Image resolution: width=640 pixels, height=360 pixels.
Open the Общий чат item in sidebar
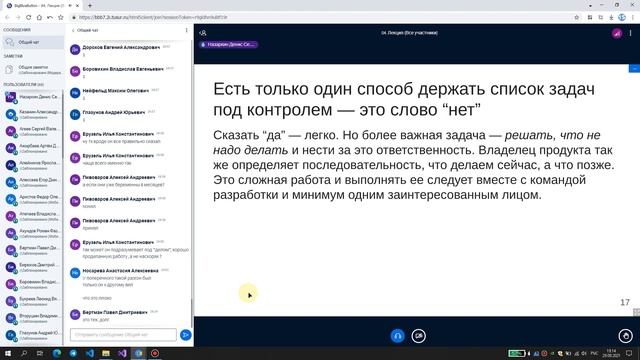pyautogui.click(x=33, y=42)
